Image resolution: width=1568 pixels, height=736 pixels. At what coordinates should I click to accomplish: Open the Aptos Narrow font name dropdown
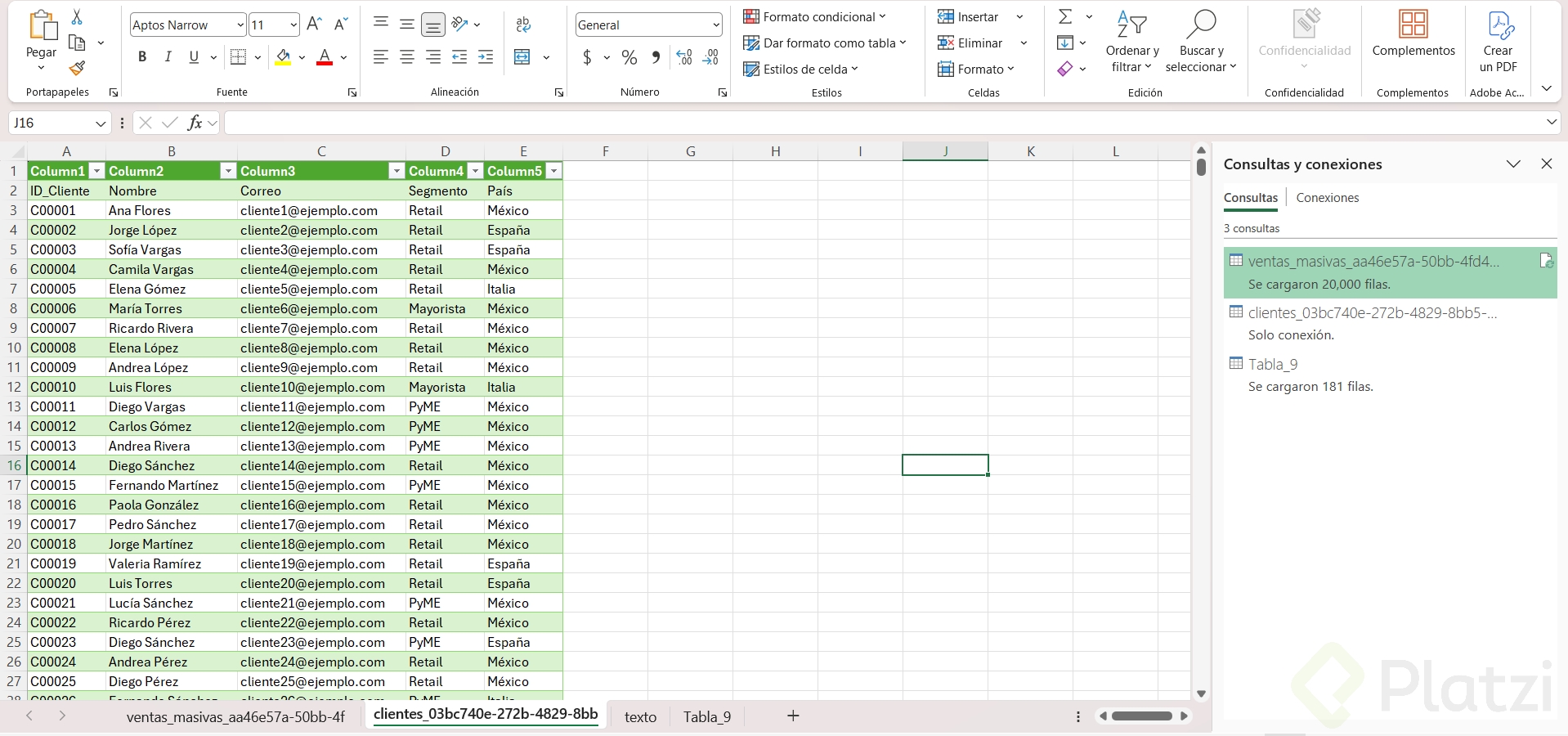240,25
